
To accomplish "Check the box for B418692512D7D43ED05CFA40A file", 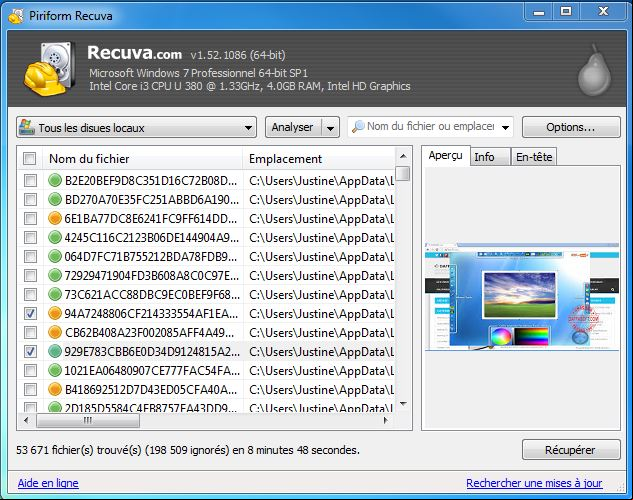I will [30, 389].
